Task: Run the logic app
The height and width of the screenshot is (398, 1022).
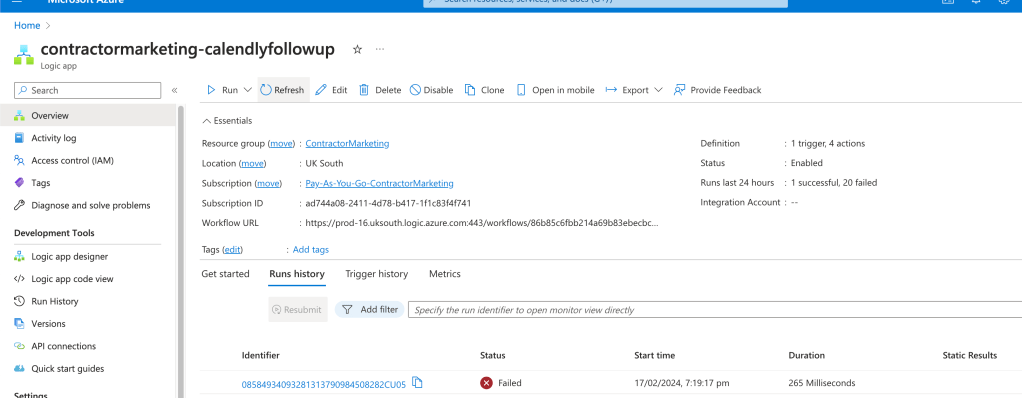Action: [x=222, y=91]
